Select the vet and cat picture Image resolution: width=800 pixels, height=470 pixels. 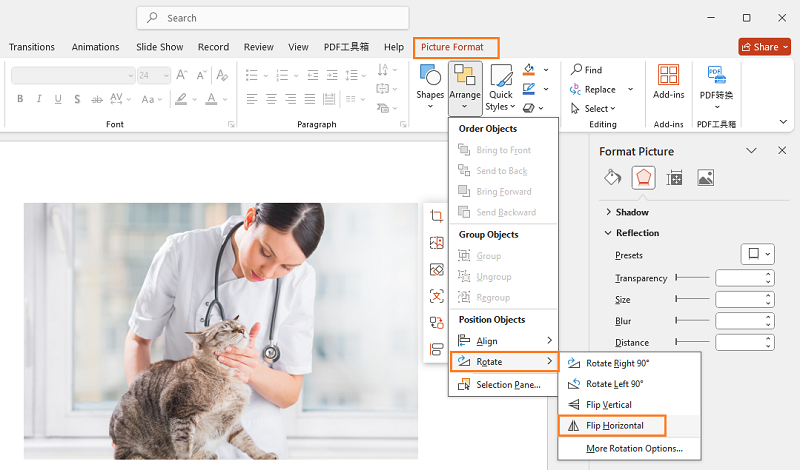[220, 331]
